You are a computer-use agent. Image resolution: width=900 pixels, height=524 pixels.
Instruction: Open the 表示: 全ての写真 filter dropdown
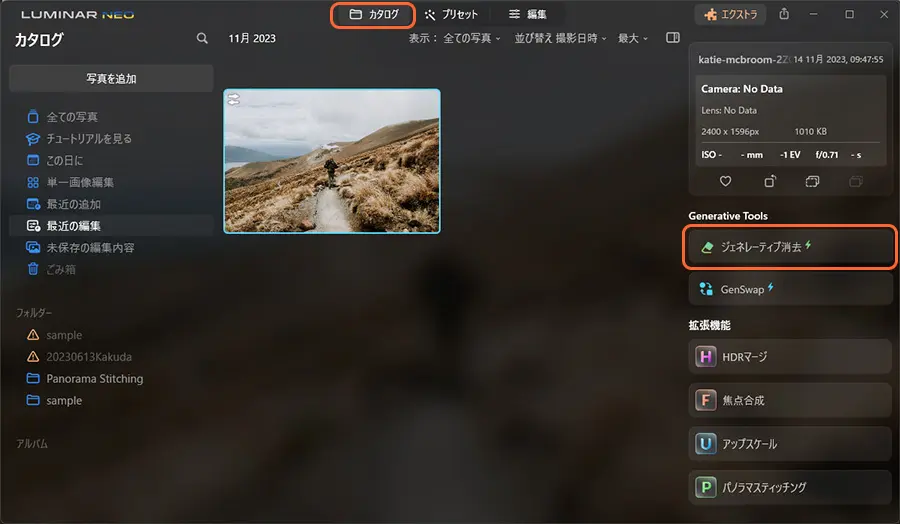pos(454,38)
